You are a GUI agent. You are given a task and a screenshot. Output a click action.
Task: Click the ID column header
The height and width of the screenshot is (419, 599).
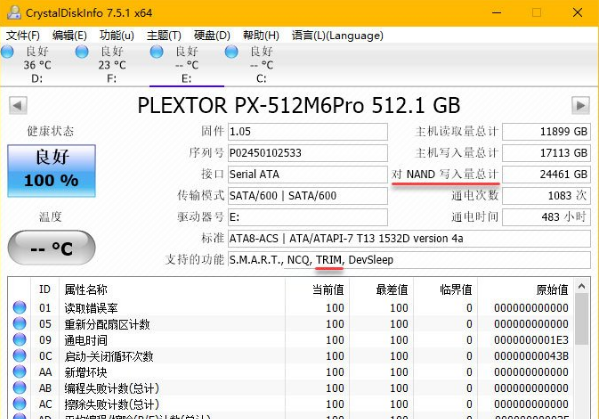point(45,289)
